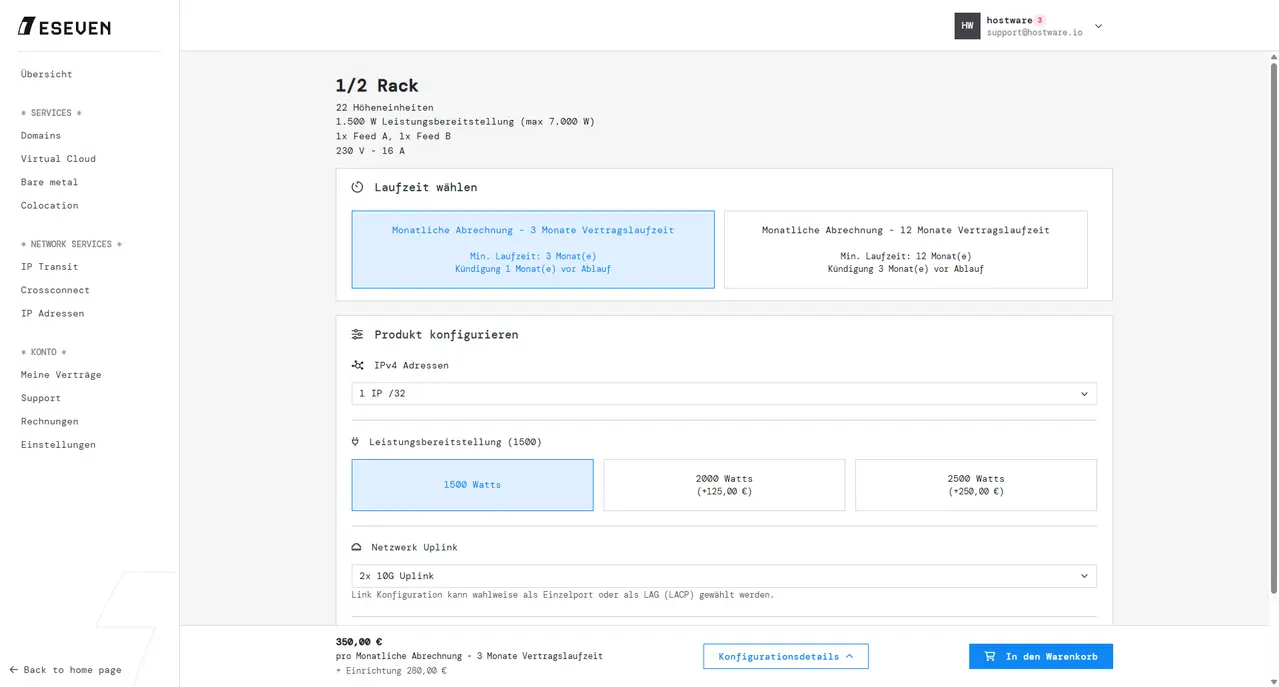Open the IPv4 Adressen dropdown

[x=724, y=394]
